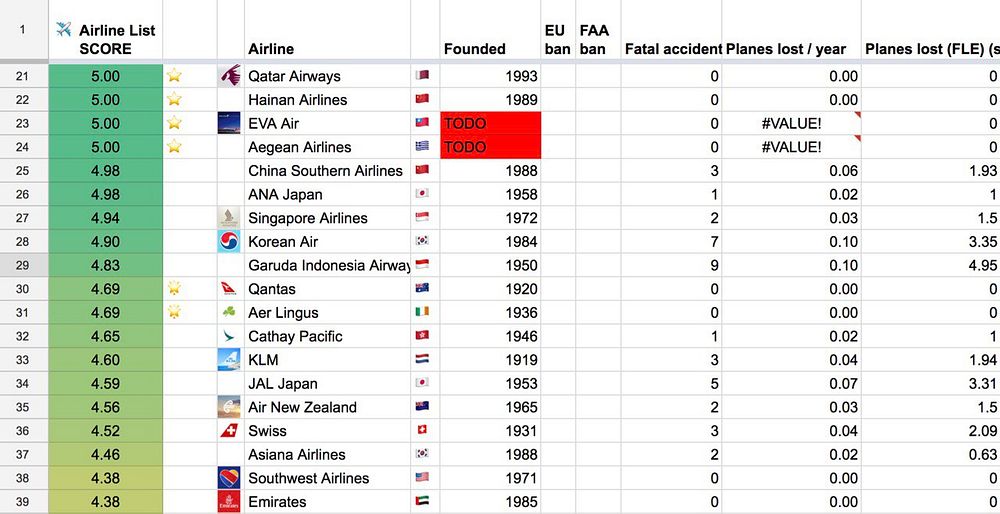Select the Southwest Airlines logo icon
Viewport: 1000px width, 514px height.
tap(230, 478)
